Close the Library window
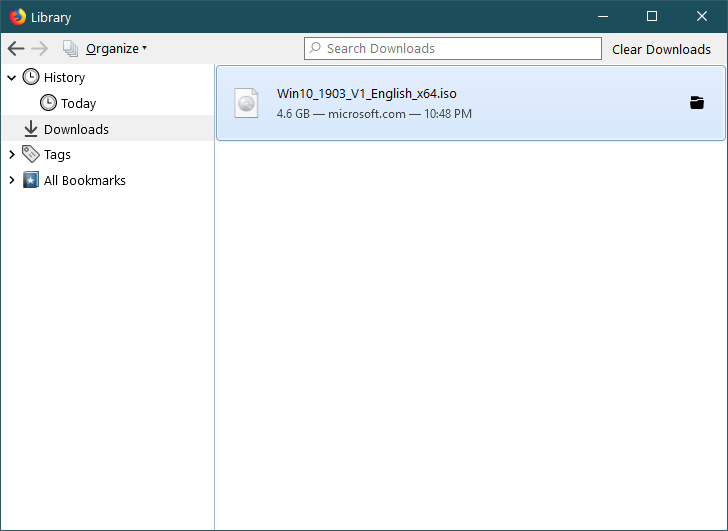Viewport: 728px width, 531px height. point(702,16)
